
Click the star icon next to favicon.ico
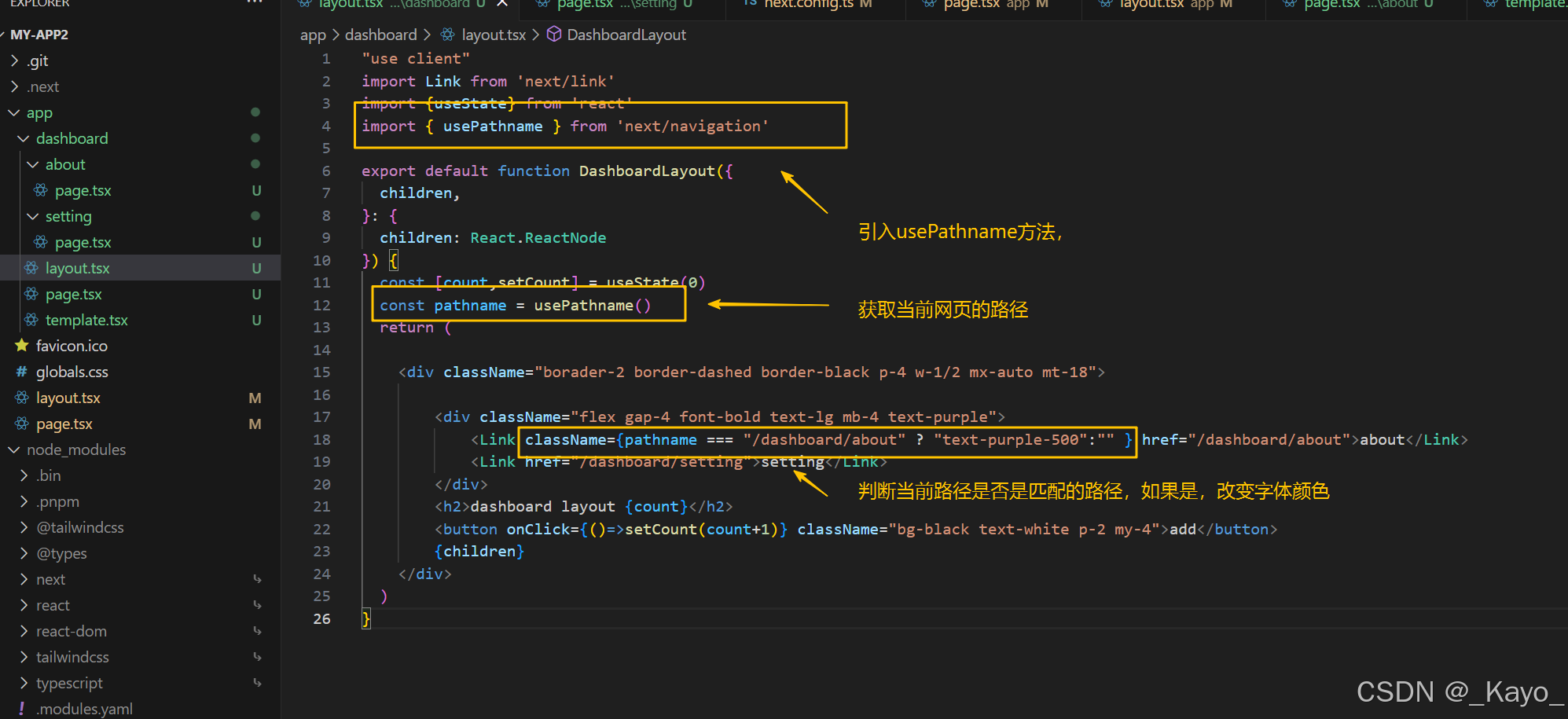click(21, 345)
